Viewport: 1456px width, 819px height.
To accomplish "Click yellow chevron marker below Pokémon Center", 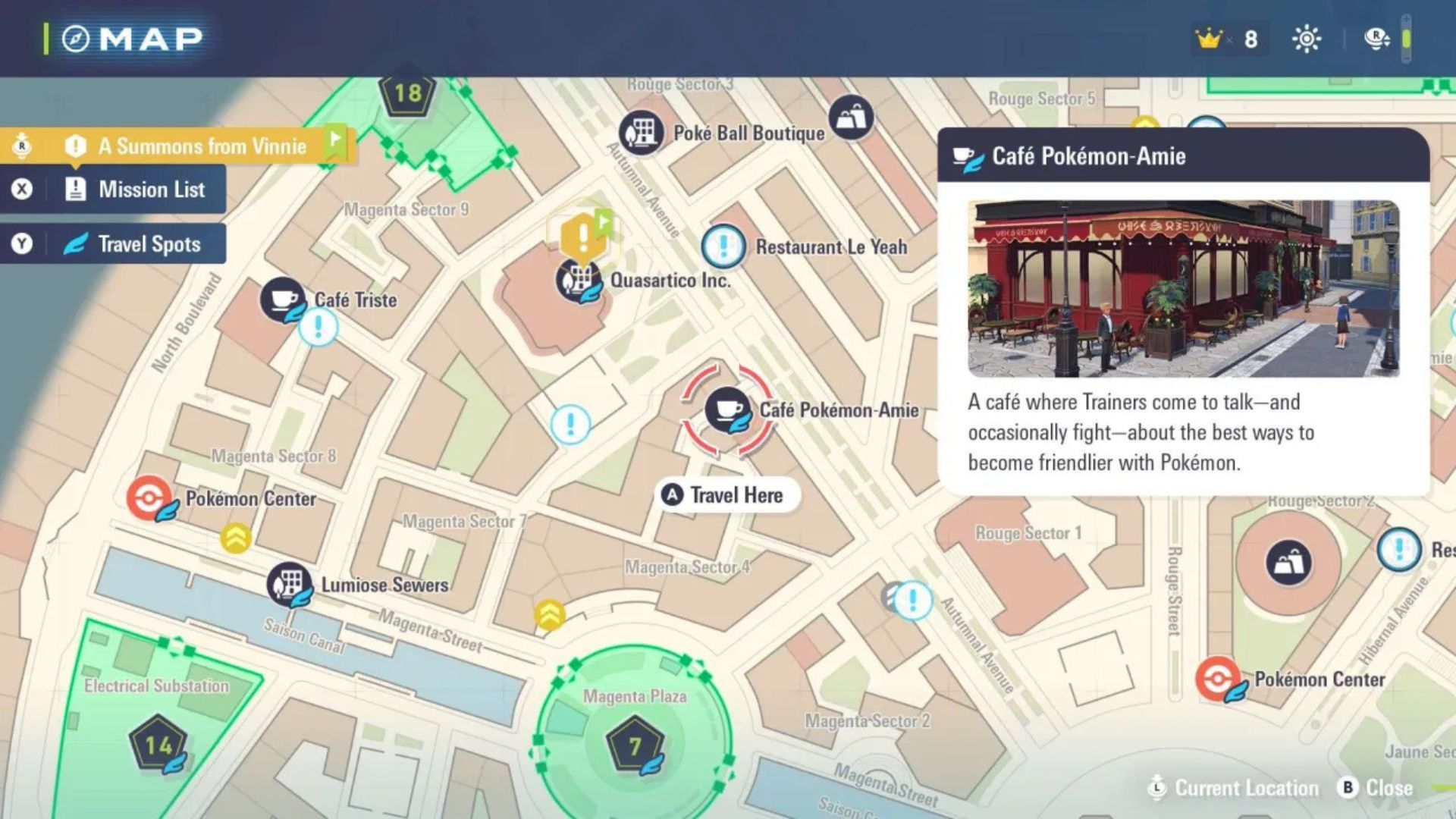I will tap(236, 538).
